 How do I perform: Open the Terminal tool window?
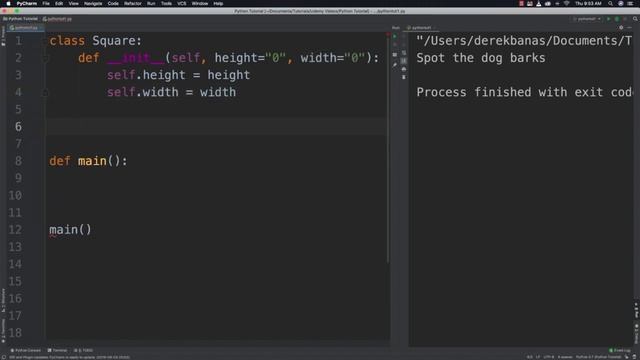58,350
